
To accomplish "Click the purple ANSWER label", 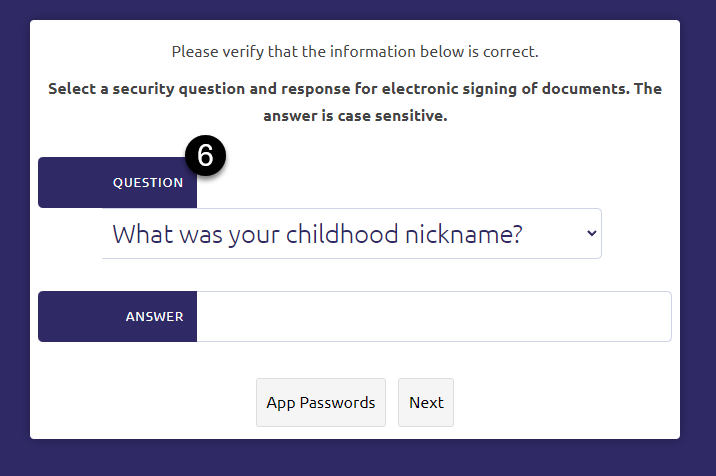I will 154,317.
